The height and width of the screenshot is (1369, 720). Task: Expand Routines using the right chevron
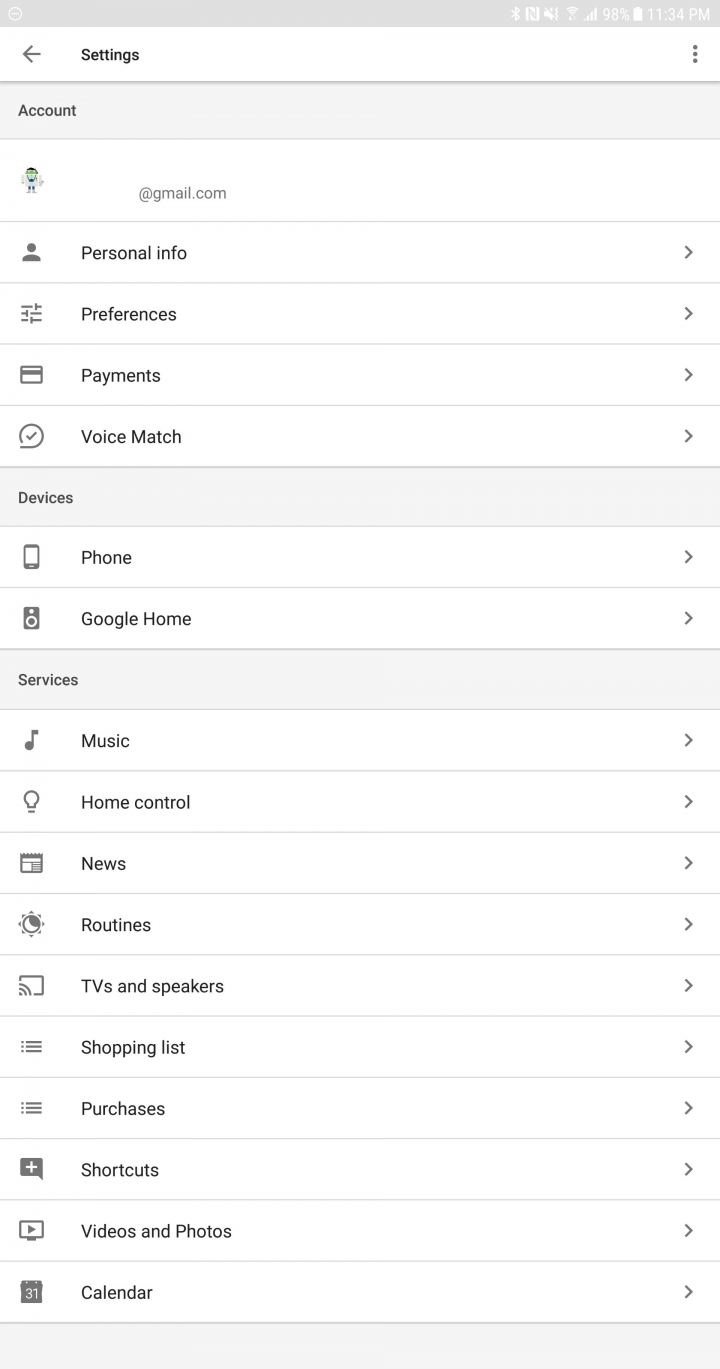coord(688,924)
